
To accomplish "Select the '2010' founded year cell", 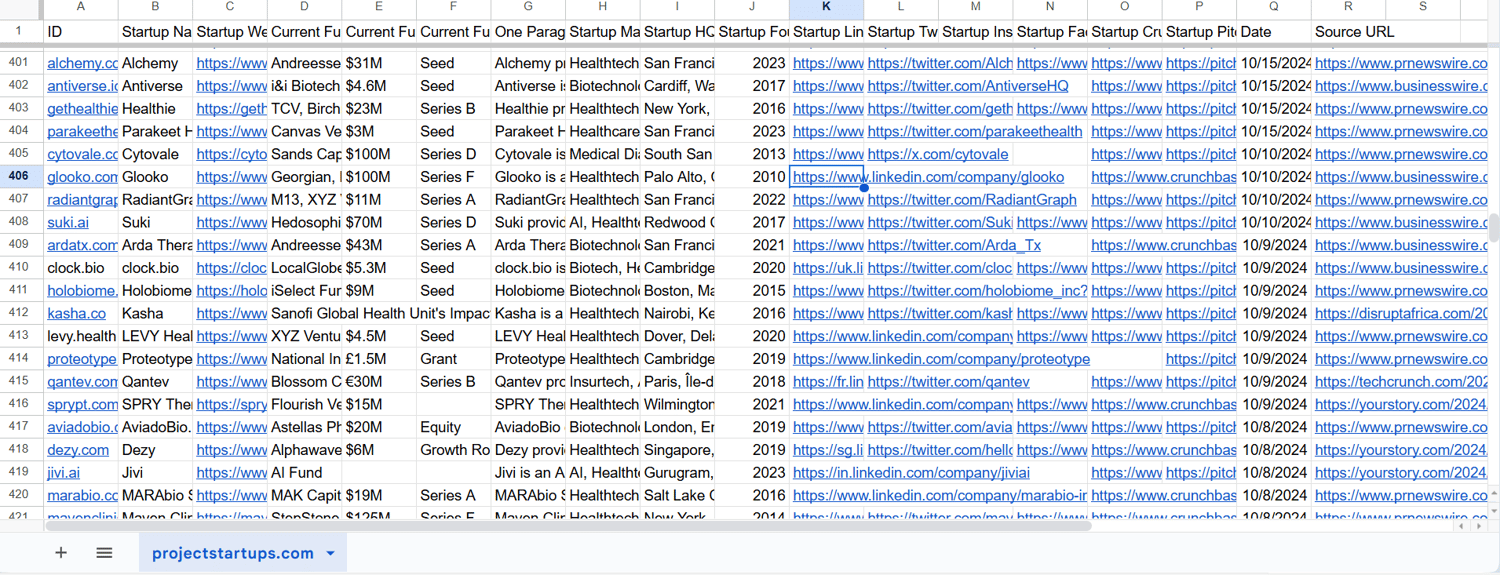I will (x=752, y=177).
